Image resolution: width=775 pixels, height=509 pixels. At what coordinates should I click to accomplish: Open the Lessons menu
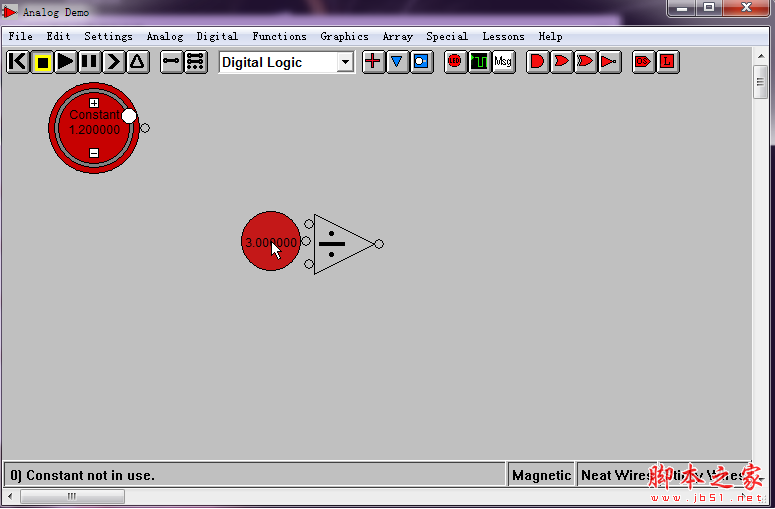(x=503, y=37)
